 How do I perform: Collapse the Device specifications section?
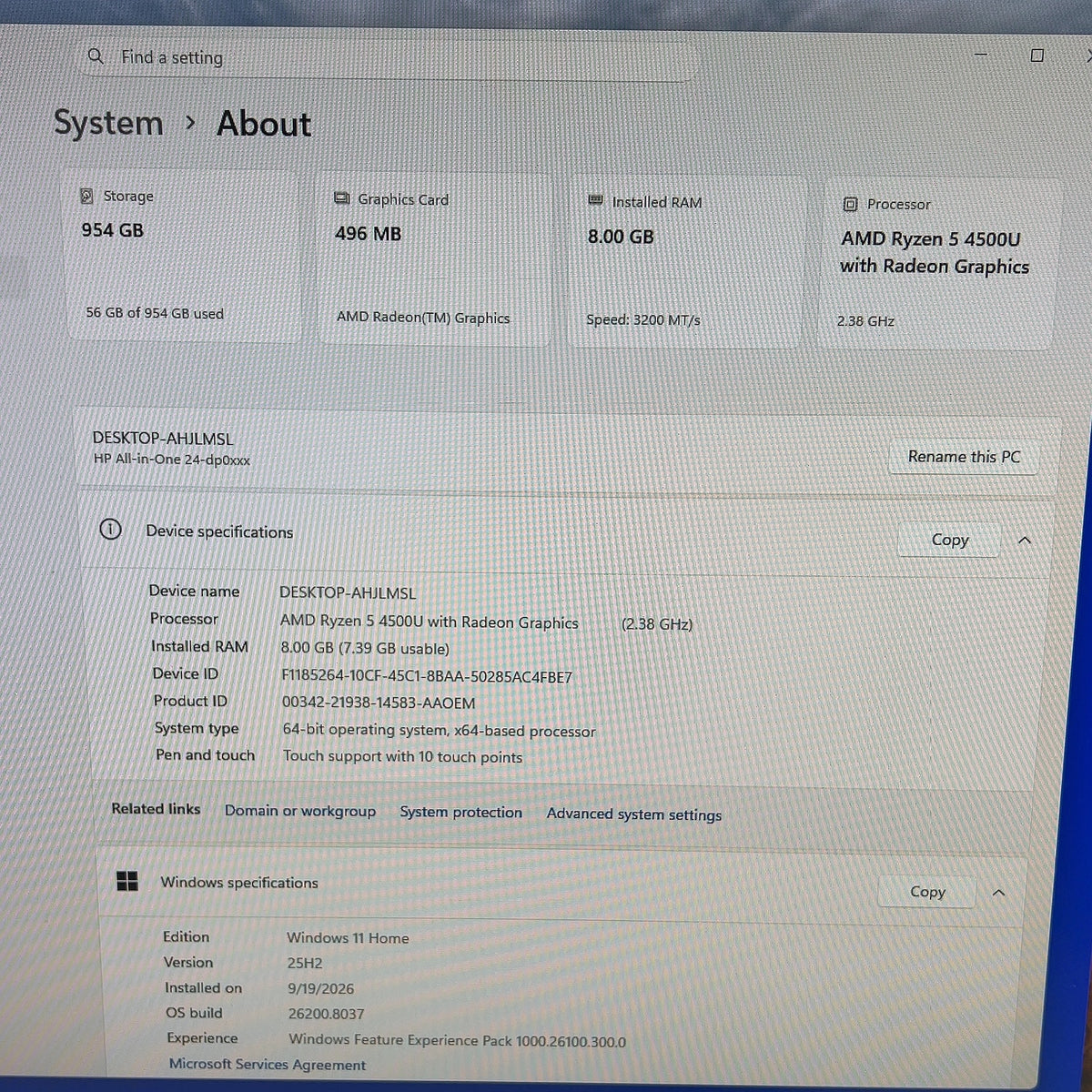click(x=1025, y=541)
